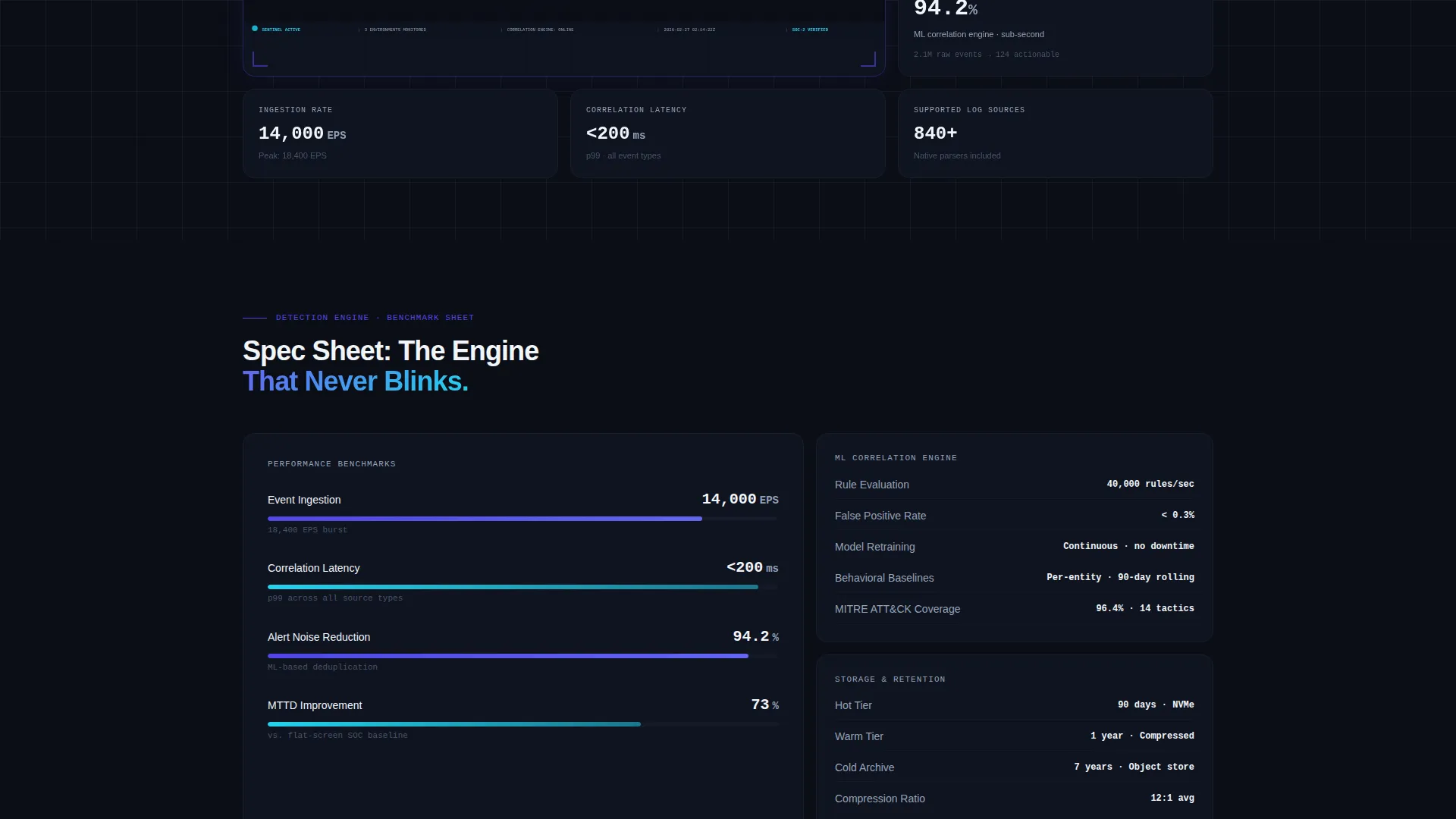The image size is (1456, 819).
Task: Click 'ML correlation engine · sub-second' caption
Action: coord(978,34)
